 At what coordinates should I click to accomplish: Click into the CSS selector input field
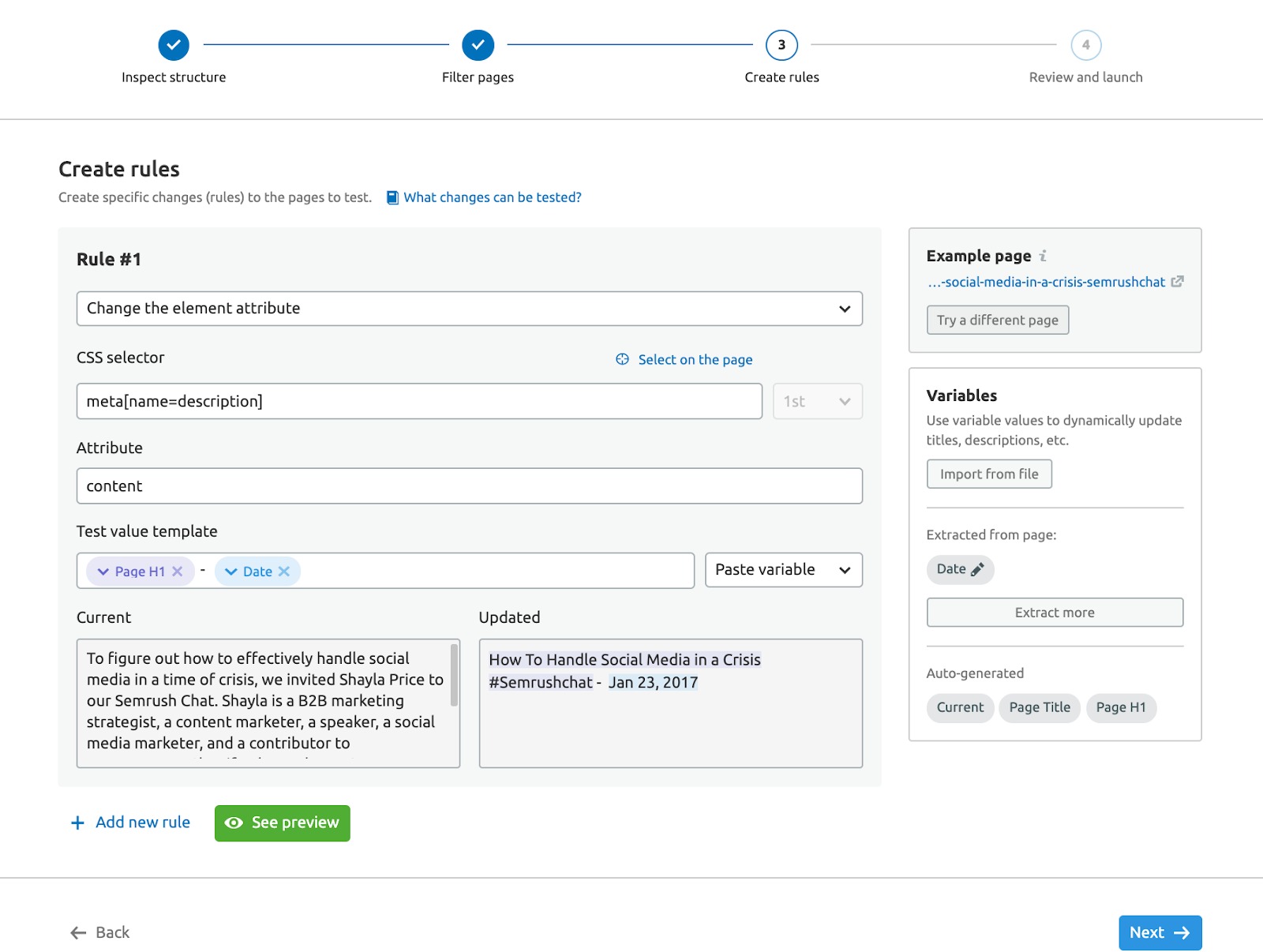pos(418,401)
